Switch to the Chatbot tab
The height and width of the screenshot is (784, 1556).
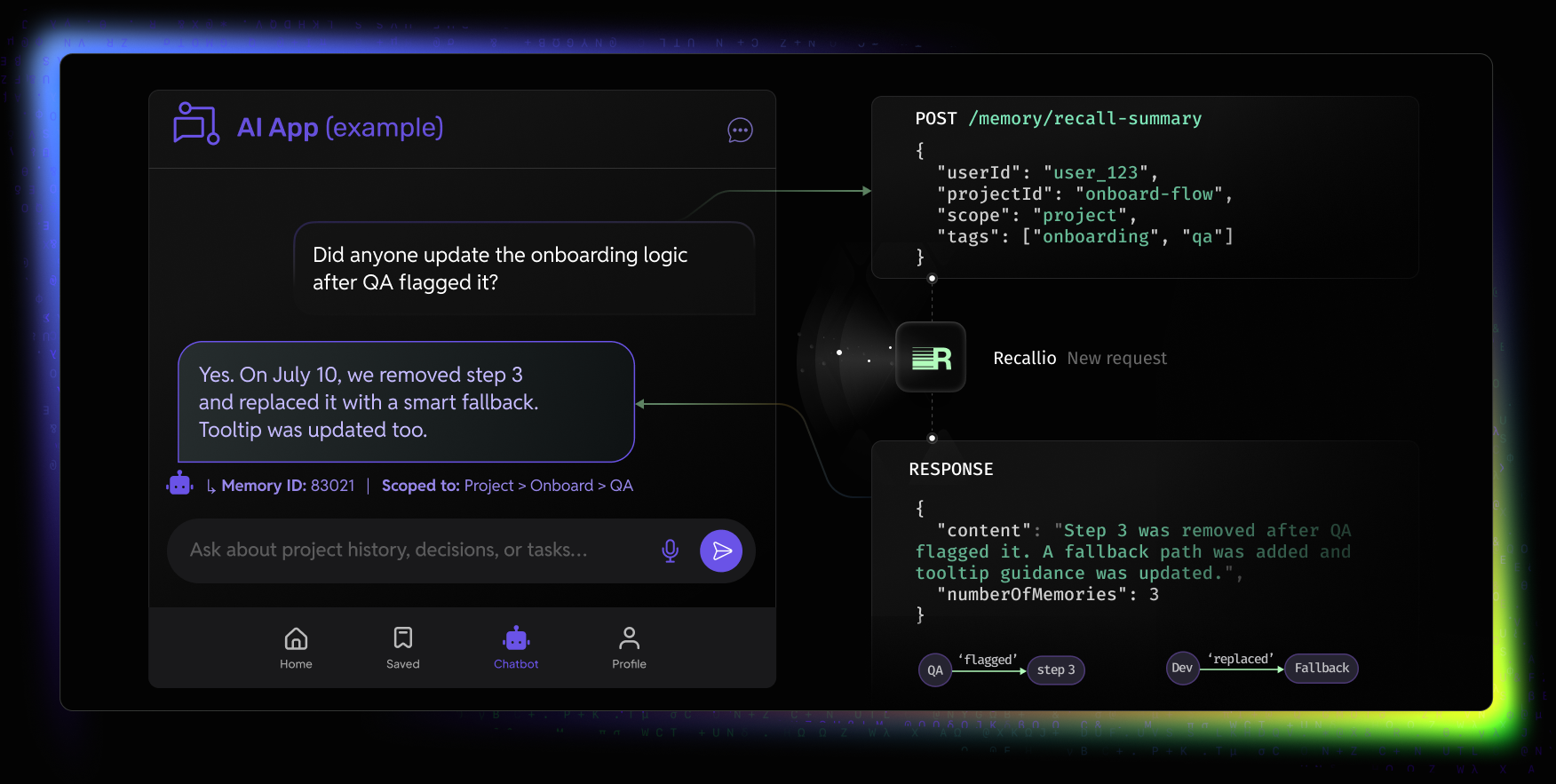pyautogui.click(x=516, y=648)
